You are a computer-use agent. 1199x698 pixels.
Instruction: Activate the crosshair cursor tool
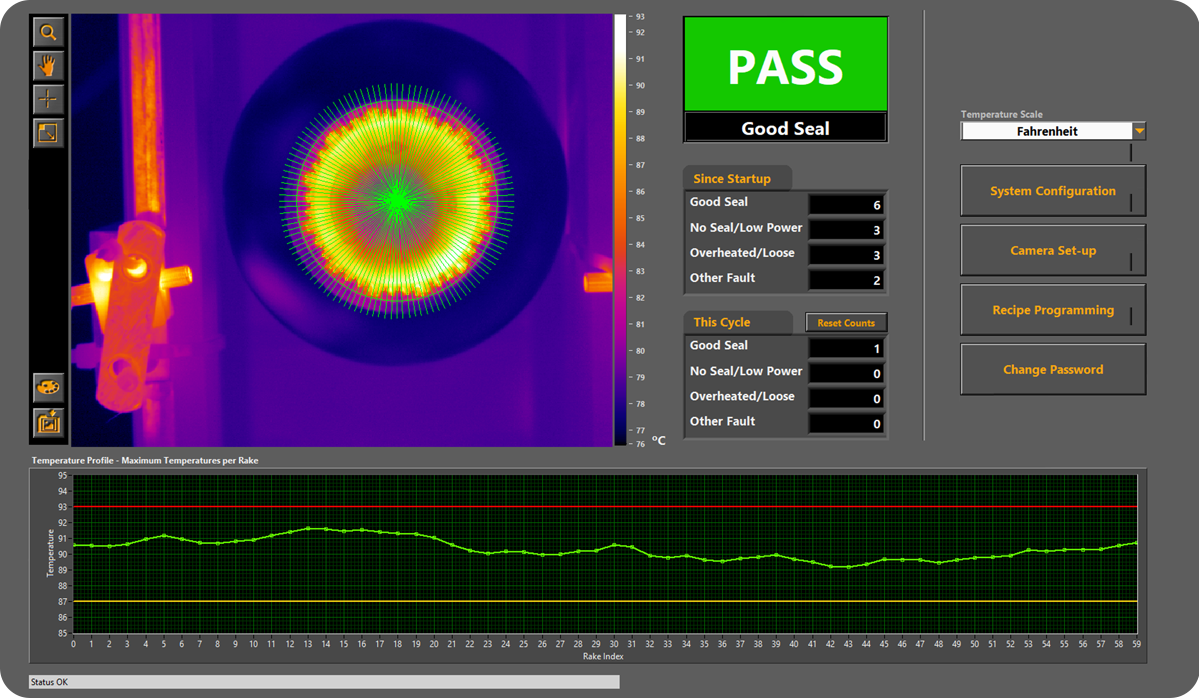[48, 99]
